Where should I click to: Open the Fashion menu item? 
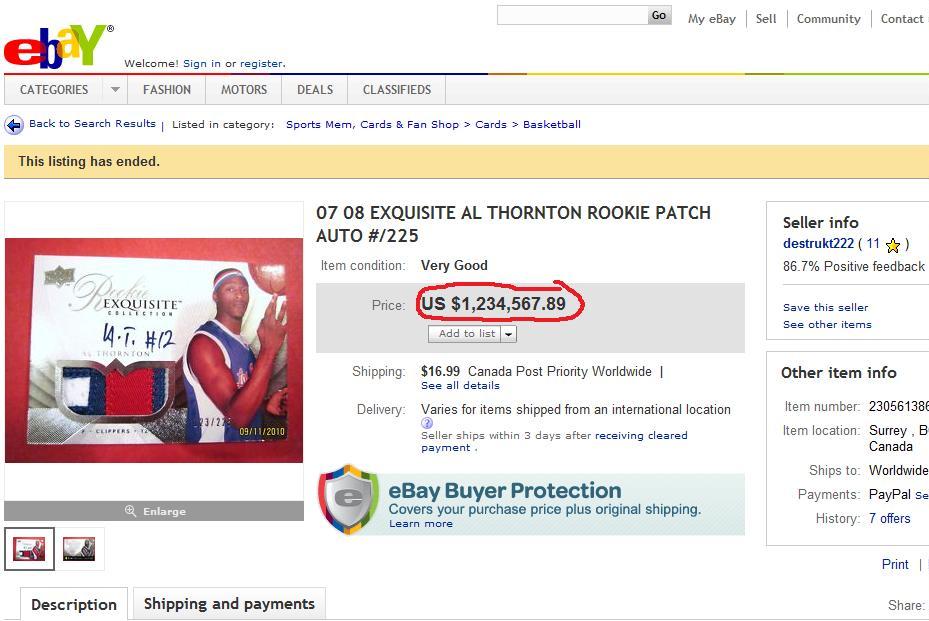click(x=167, y=89)
